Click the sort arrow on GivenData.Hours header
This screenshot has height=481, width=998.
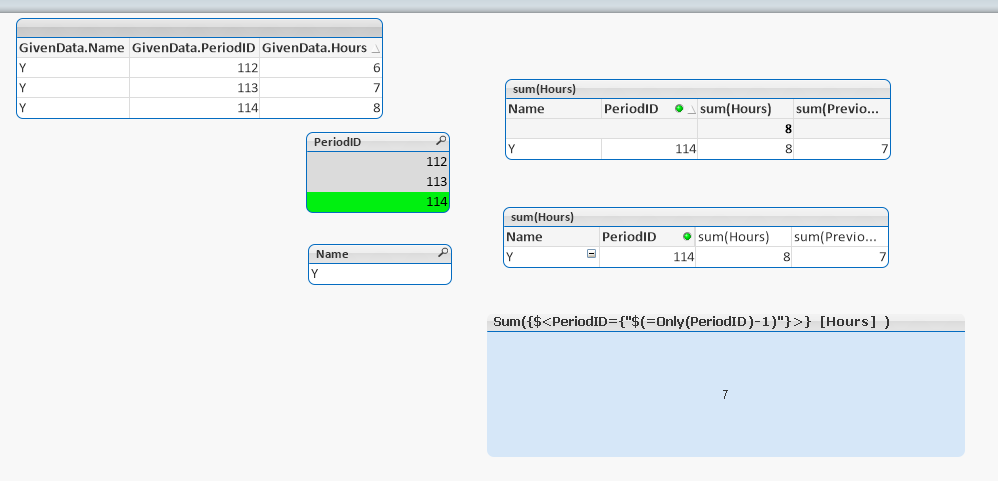coord(376,48)
